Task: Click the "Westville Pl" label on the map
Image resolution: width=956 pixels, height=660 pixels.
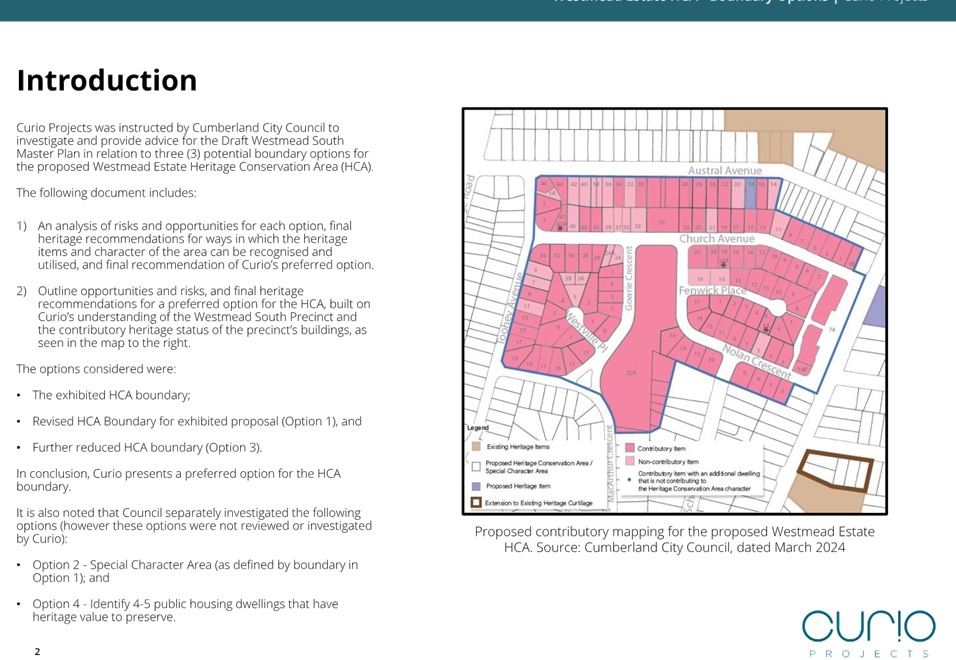Action: 587,332
